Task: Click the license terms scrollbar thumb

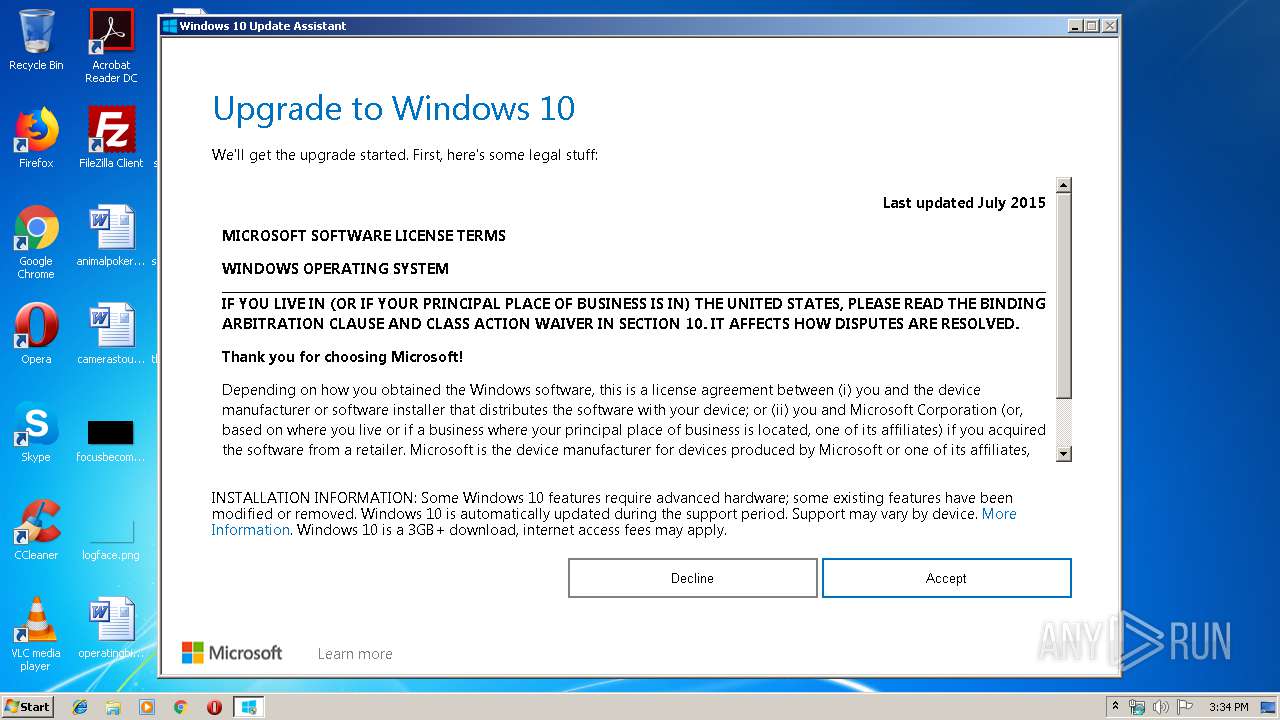Action: (1064, 295)
